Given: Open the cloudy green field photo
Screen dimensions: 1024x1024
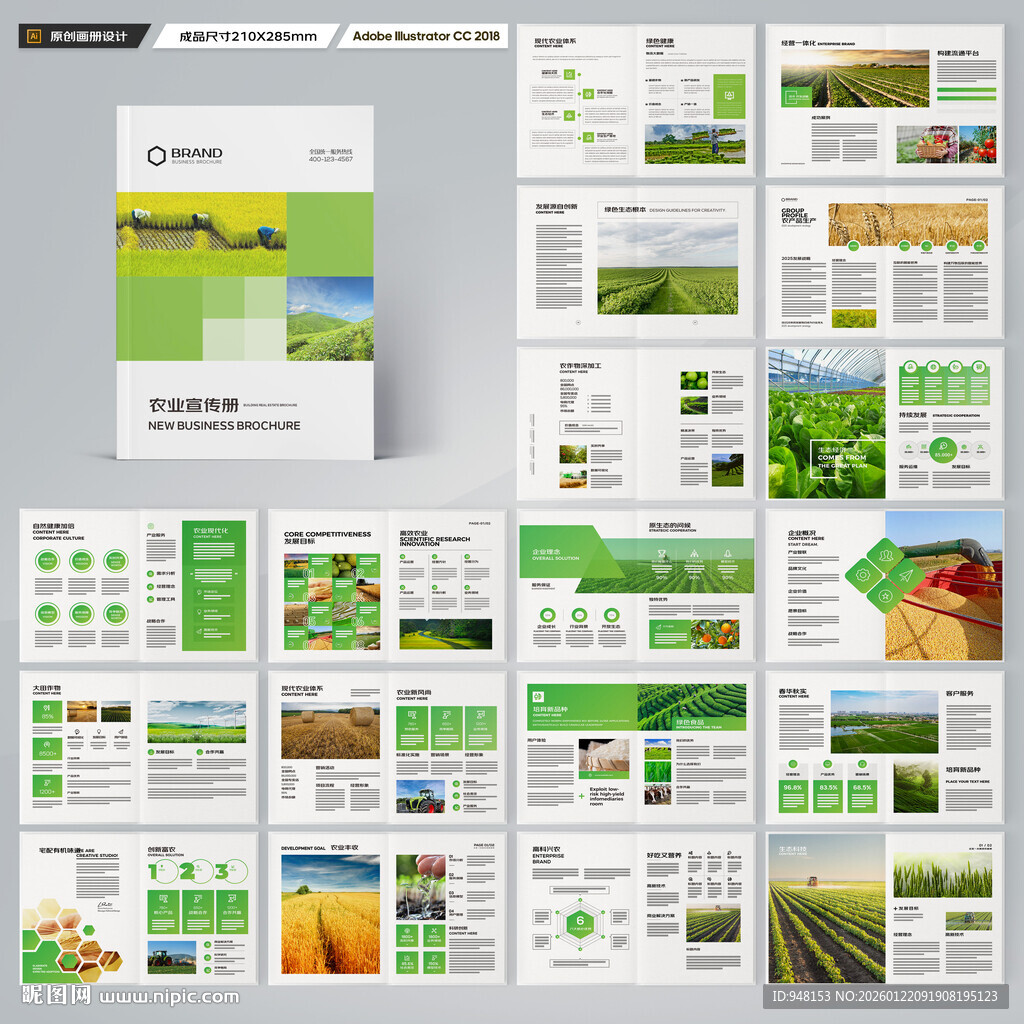Looking at the screenshot, I should click(667, 268).
